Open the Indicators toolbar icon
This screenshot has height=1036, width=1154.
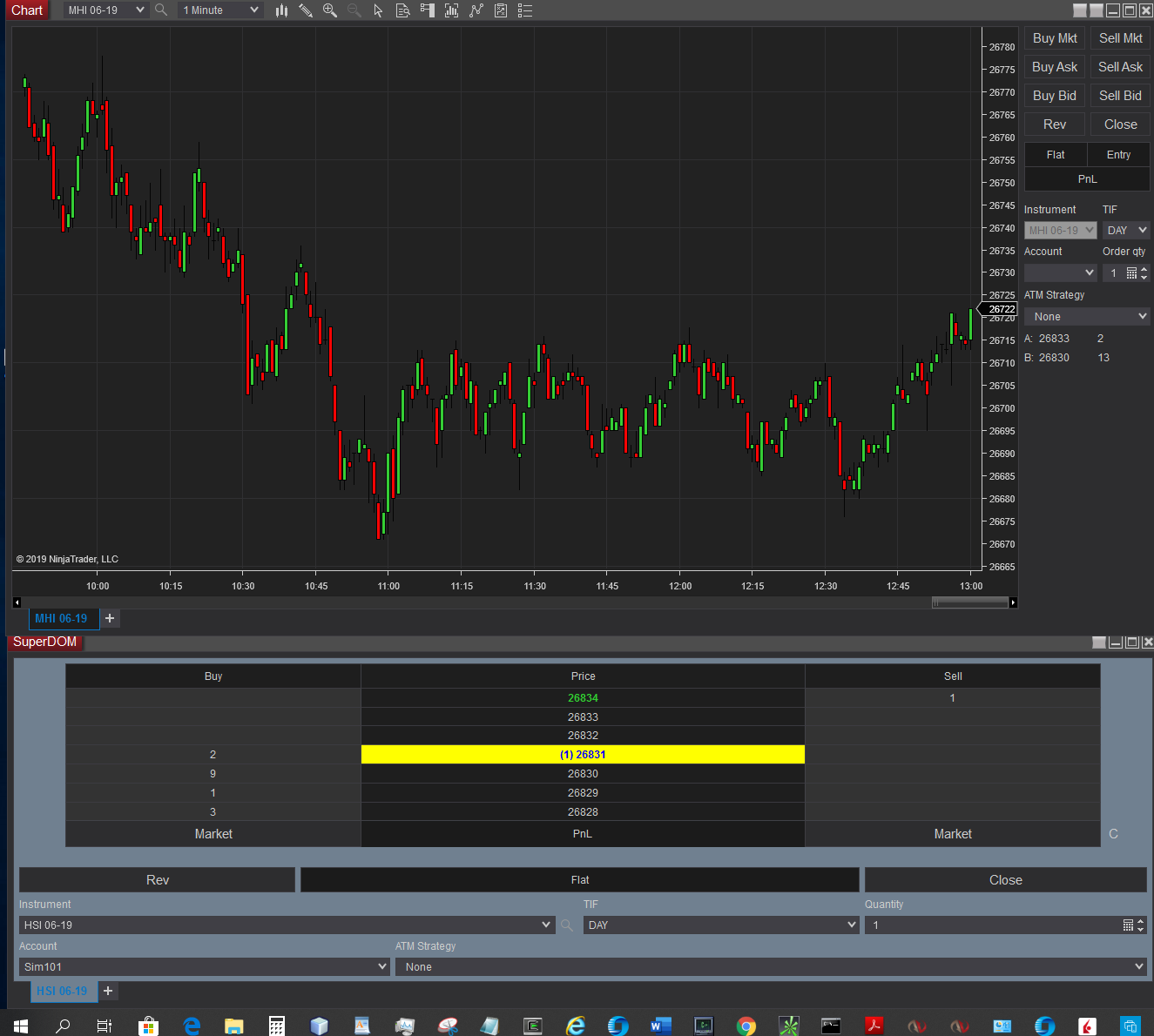(x=476, y=10)
